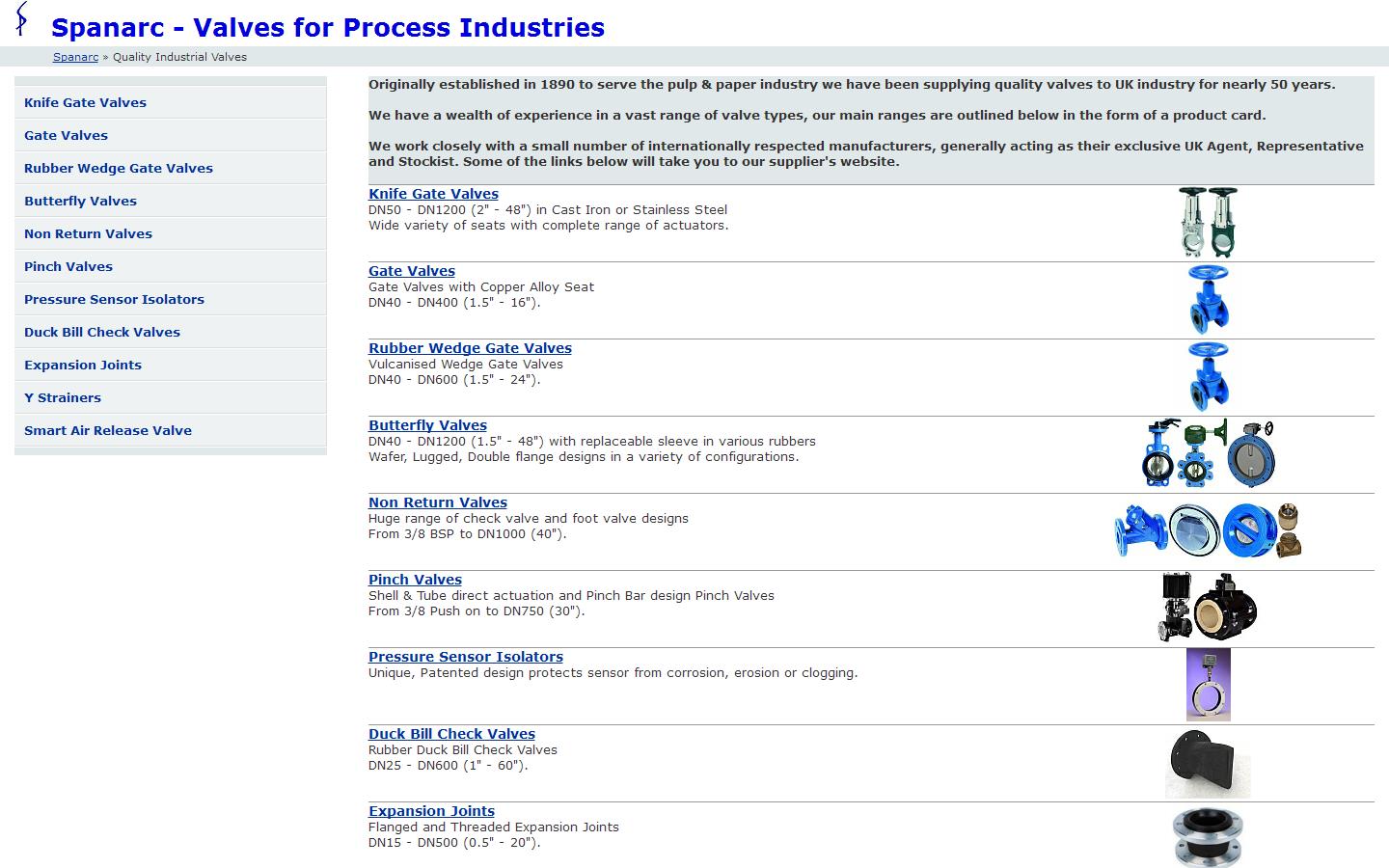Open Rubber Wedge Gate Valves heading link
The width and height of the screenshot is (1389, 868).
click(470, 348)
